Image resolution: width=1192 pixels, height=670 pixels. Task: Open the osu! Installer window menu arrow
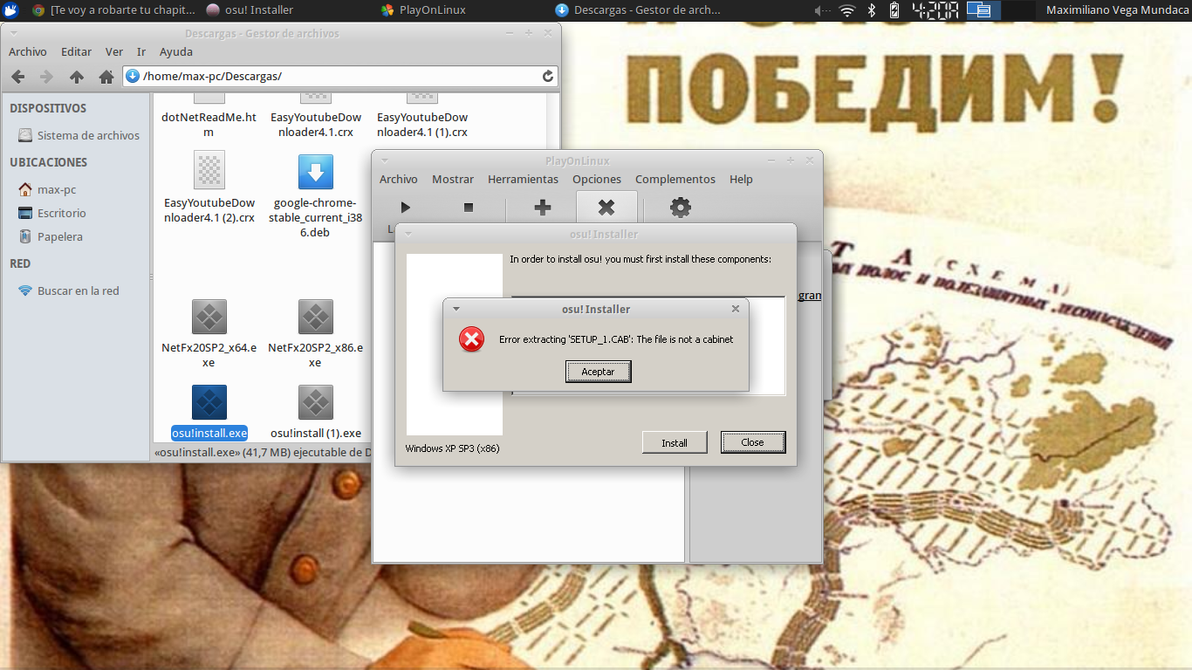click(408, 233)
